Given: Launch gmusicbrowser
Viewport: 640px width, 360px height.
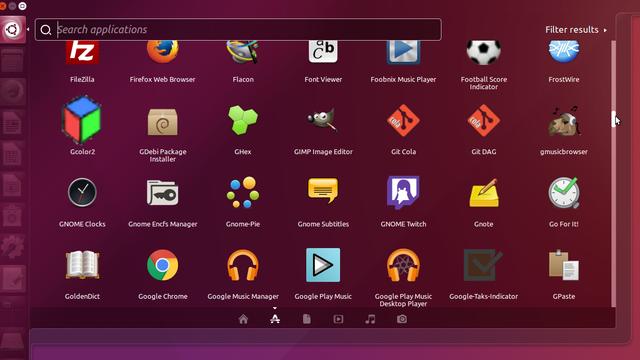Looking at the screenshot, I should [x=564, y=121].
